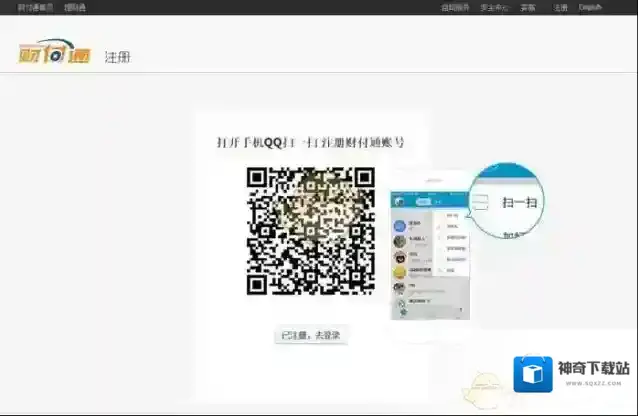Switch language via the English link

pos(590,7)
